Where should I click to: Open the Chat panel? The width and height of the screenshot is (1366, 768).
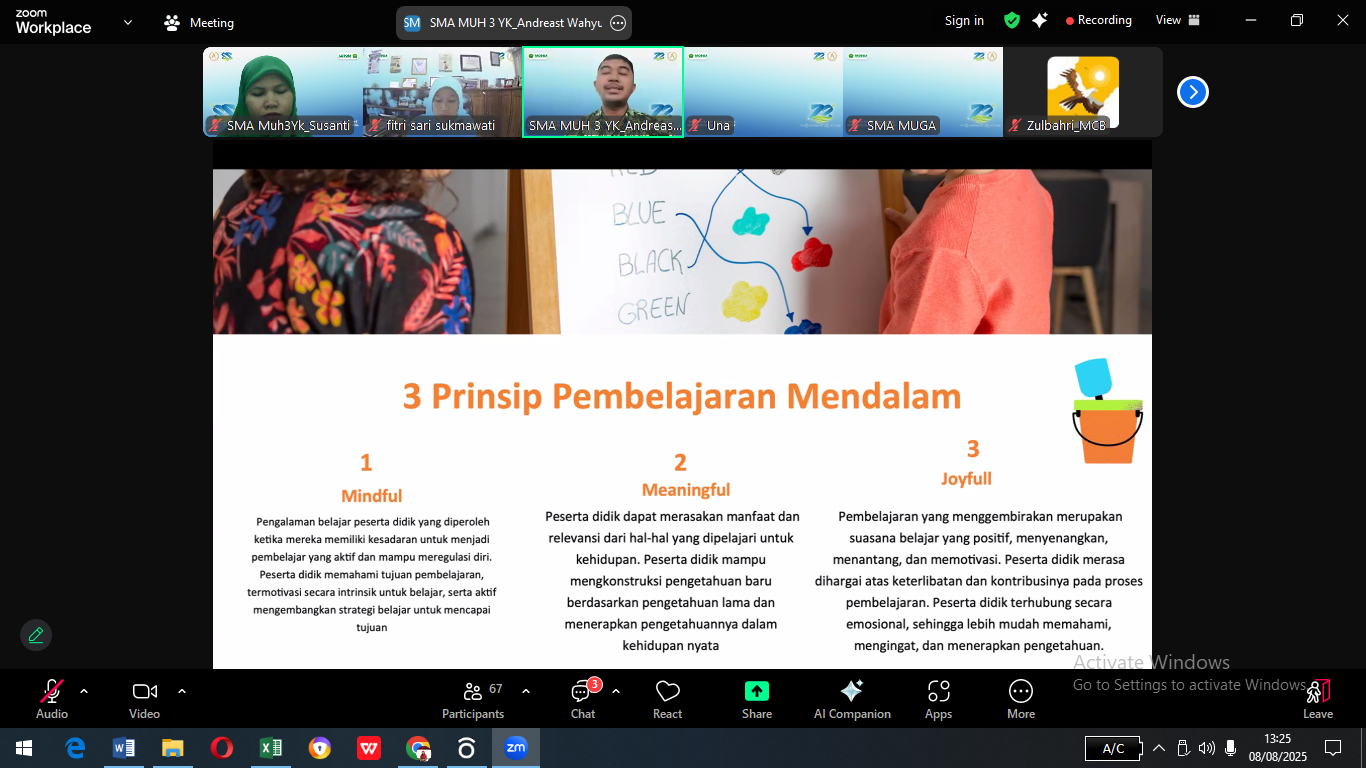click(x=583, y=699)
